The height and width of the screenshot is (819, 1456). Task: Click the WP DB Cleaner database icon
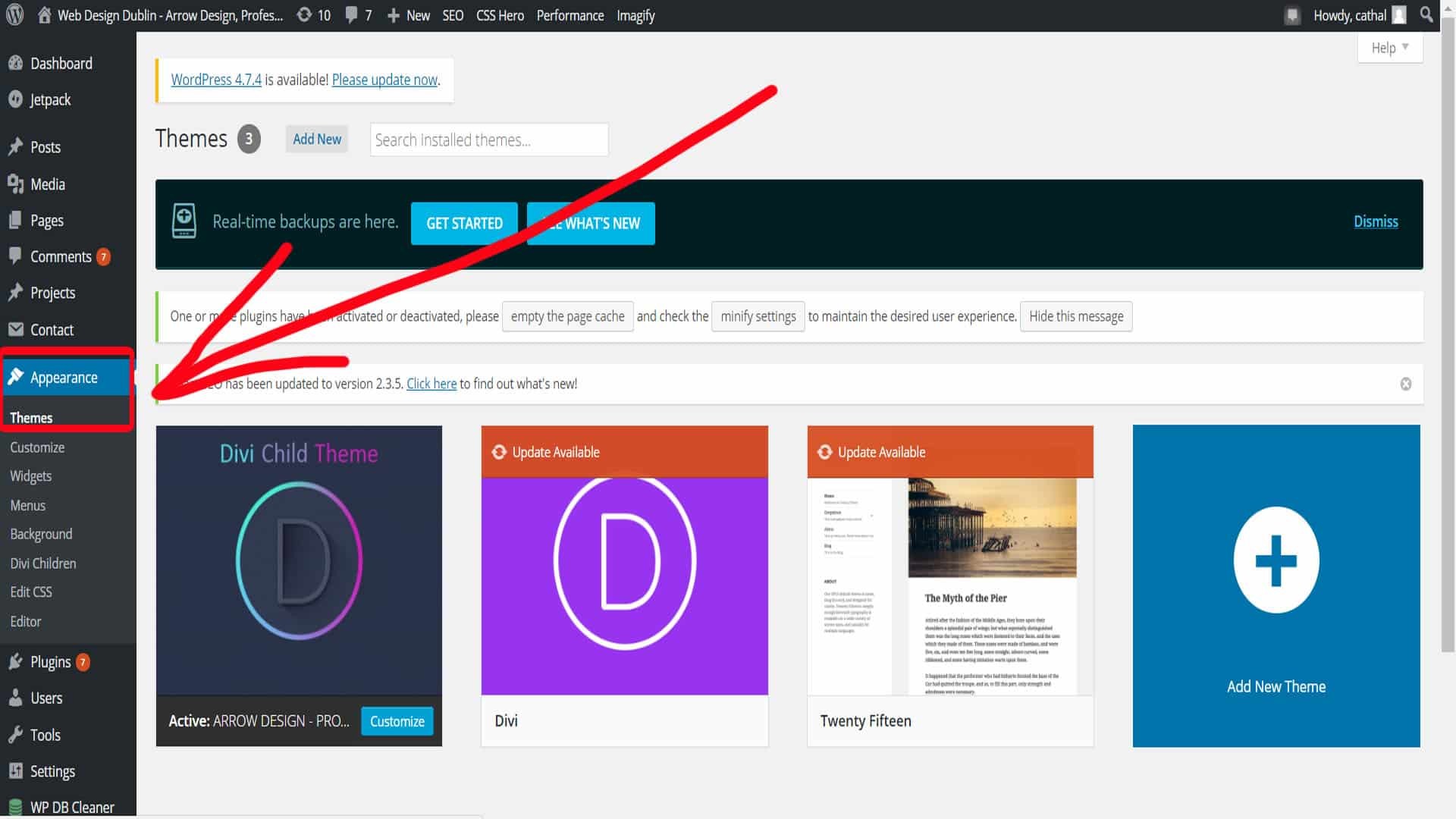click(15, 807)
